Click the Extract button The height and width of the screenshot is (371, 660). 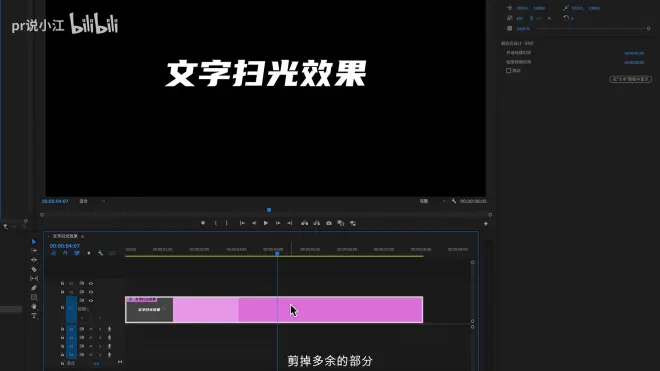317,223
